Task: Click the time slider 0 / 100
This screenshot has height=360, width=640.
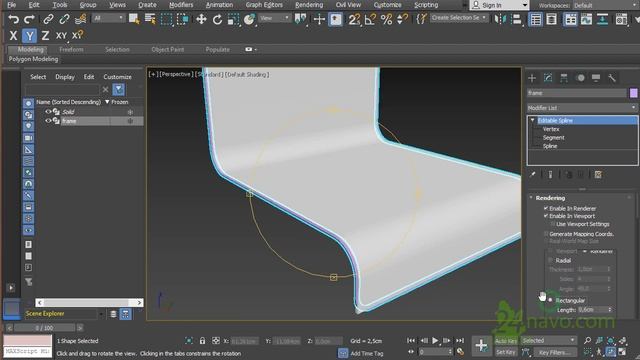Action: [44, 328]
